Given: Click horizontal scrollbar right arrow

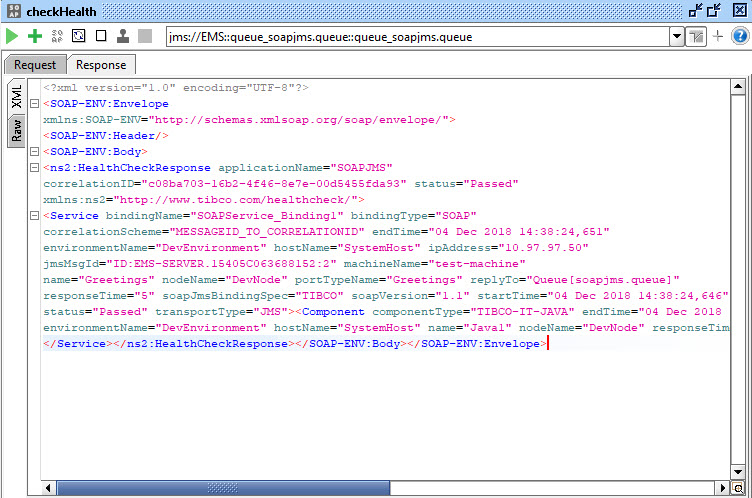Looking at the screenshot, I should tap(723, 488).
